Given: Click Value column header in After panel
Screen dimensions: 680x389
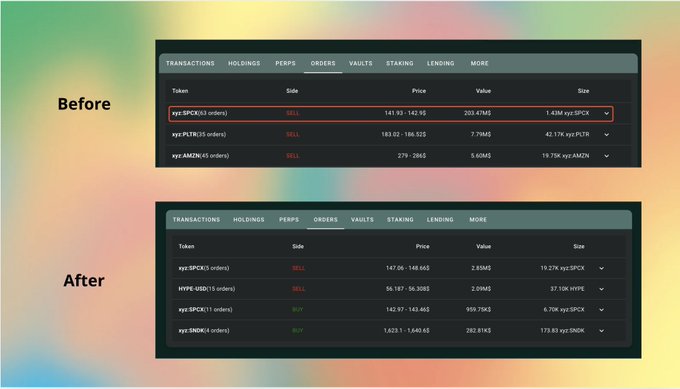Looking at the screenshot, I should [484, 246].
